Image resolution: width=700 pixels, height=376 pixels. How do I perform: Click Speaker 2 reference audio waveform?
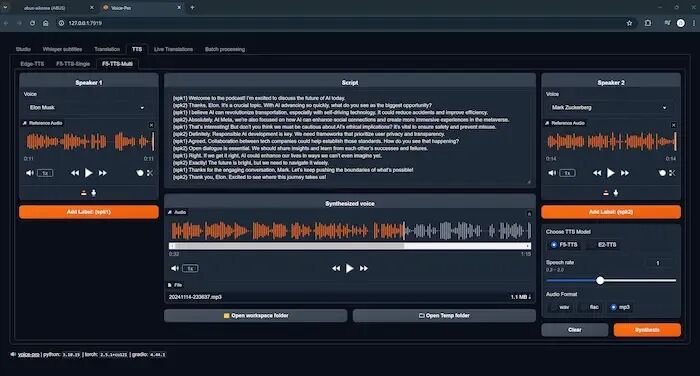point(611,142)
